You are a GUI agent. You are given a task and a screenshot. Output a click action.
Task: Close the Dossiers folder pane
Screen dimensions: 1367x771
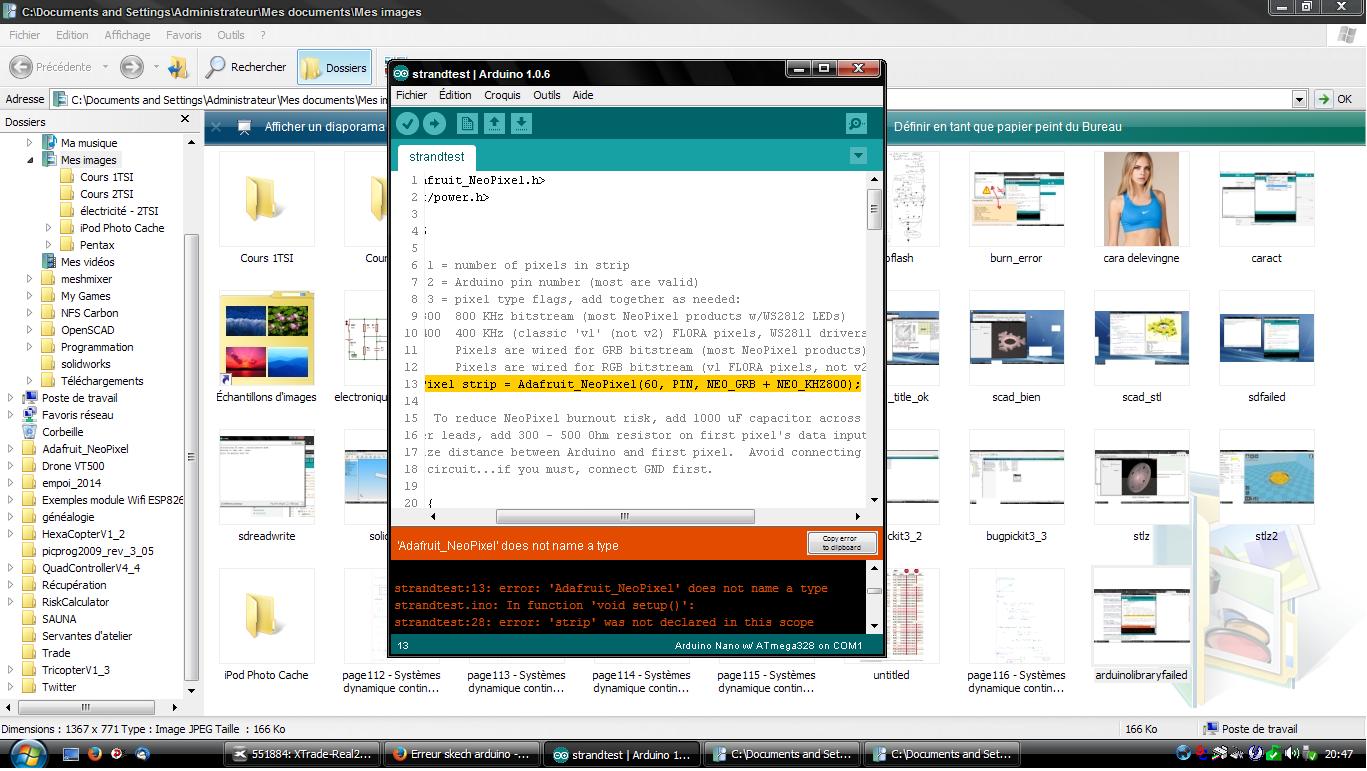[185, 119]
